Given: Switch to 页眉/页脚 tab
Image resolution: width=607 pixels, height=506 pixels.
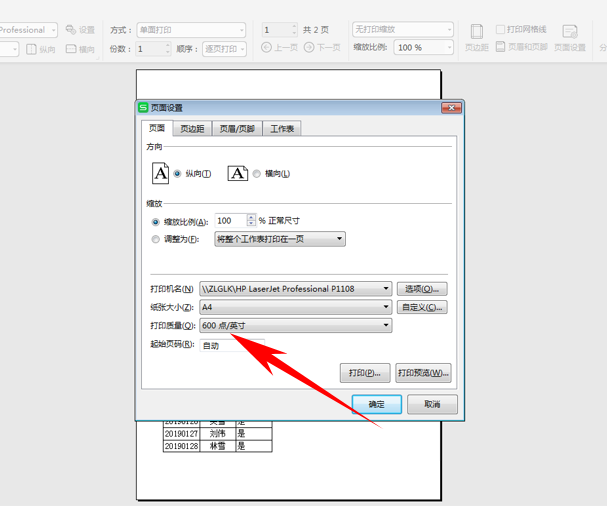Looking at the screenshot, I should 237,129.
